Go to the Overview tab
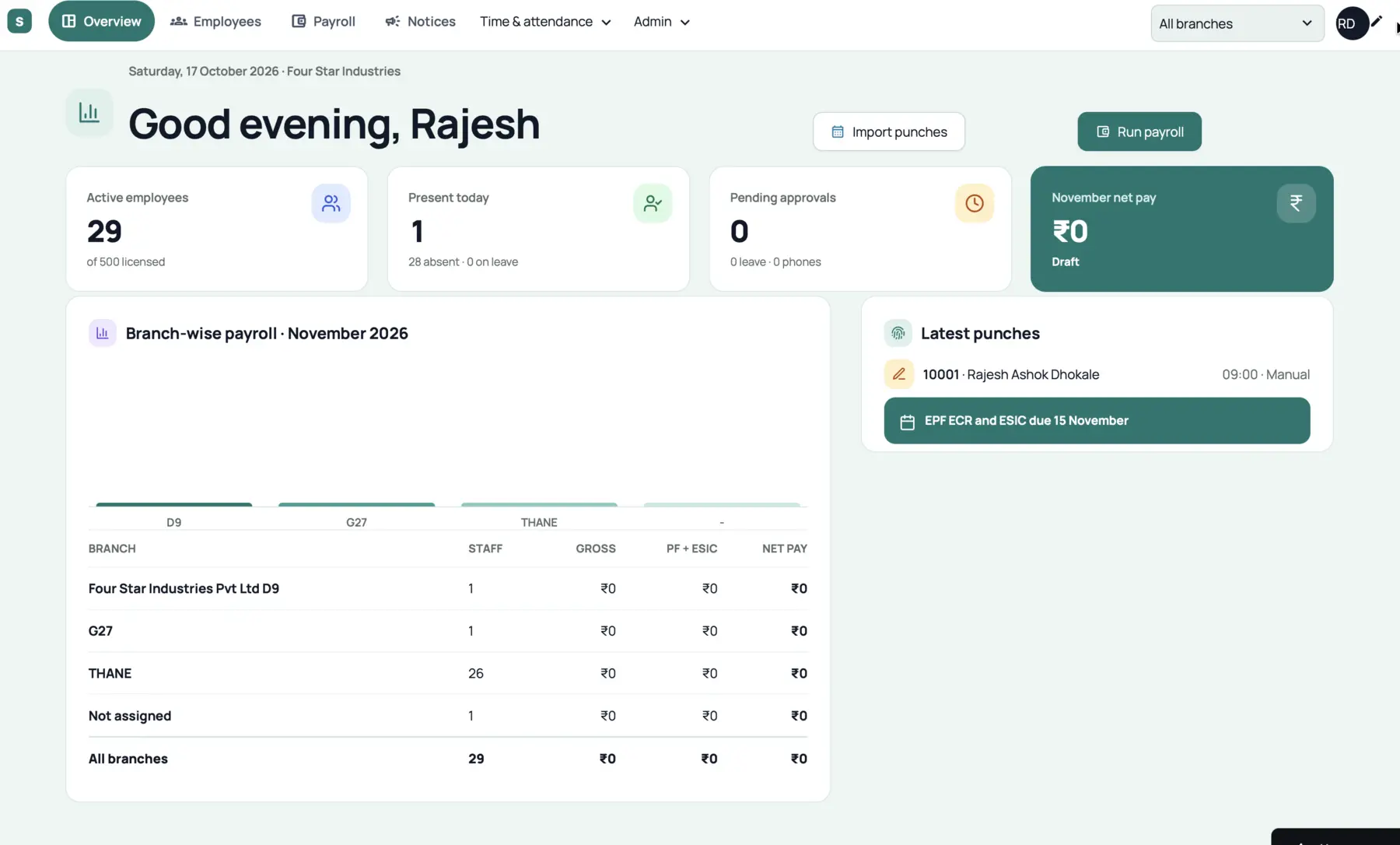This screenshot has height=845, width=1400. [101, 21]
